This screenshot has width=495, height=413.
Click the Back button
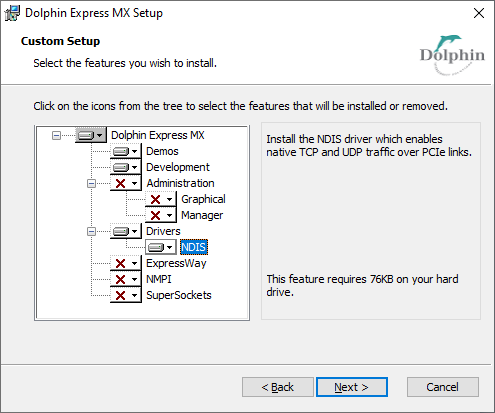[278, 387]
